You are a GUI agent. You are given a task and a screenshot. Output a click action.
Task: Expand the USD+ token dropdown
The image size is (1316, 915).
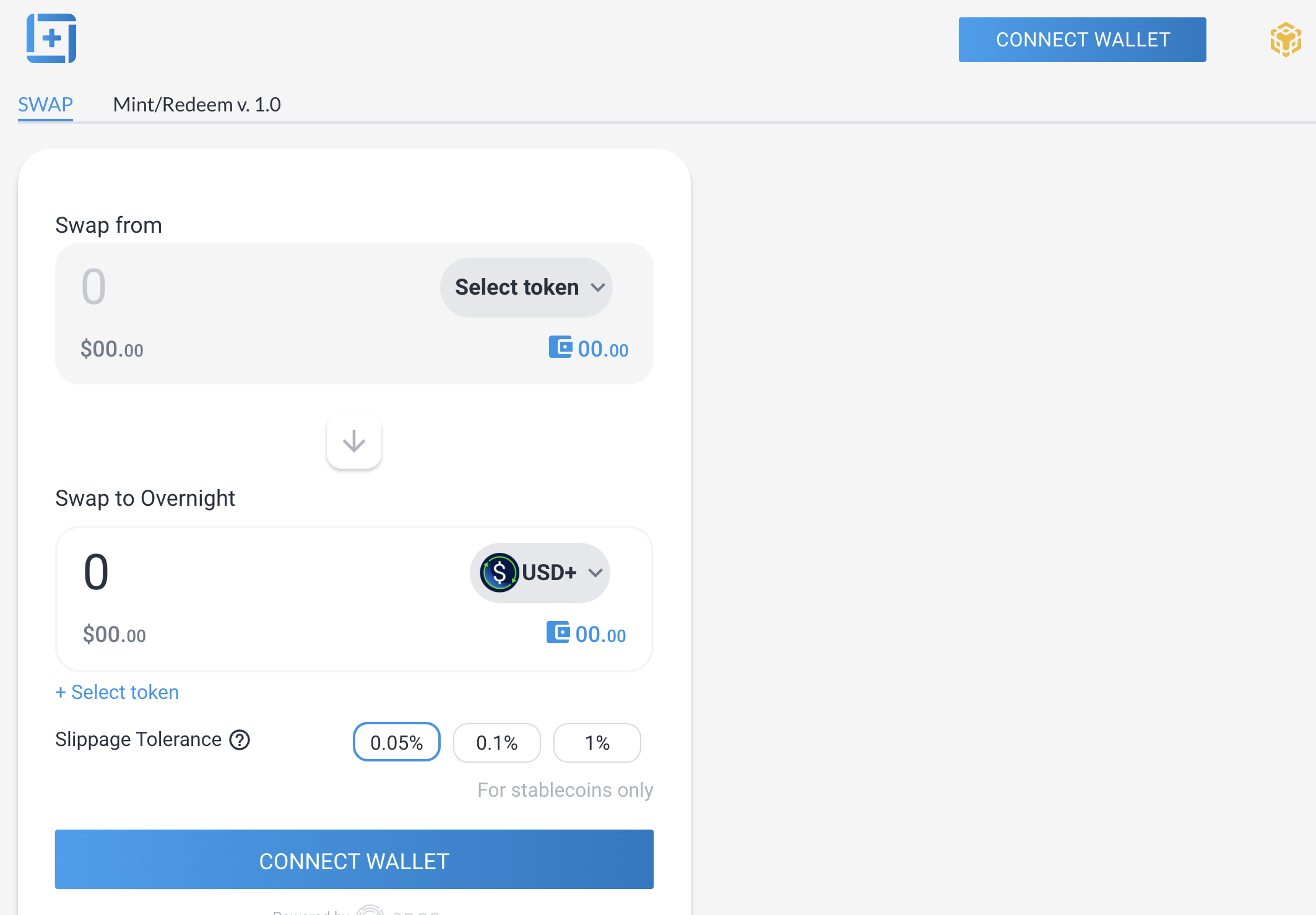tap(540, 573)
